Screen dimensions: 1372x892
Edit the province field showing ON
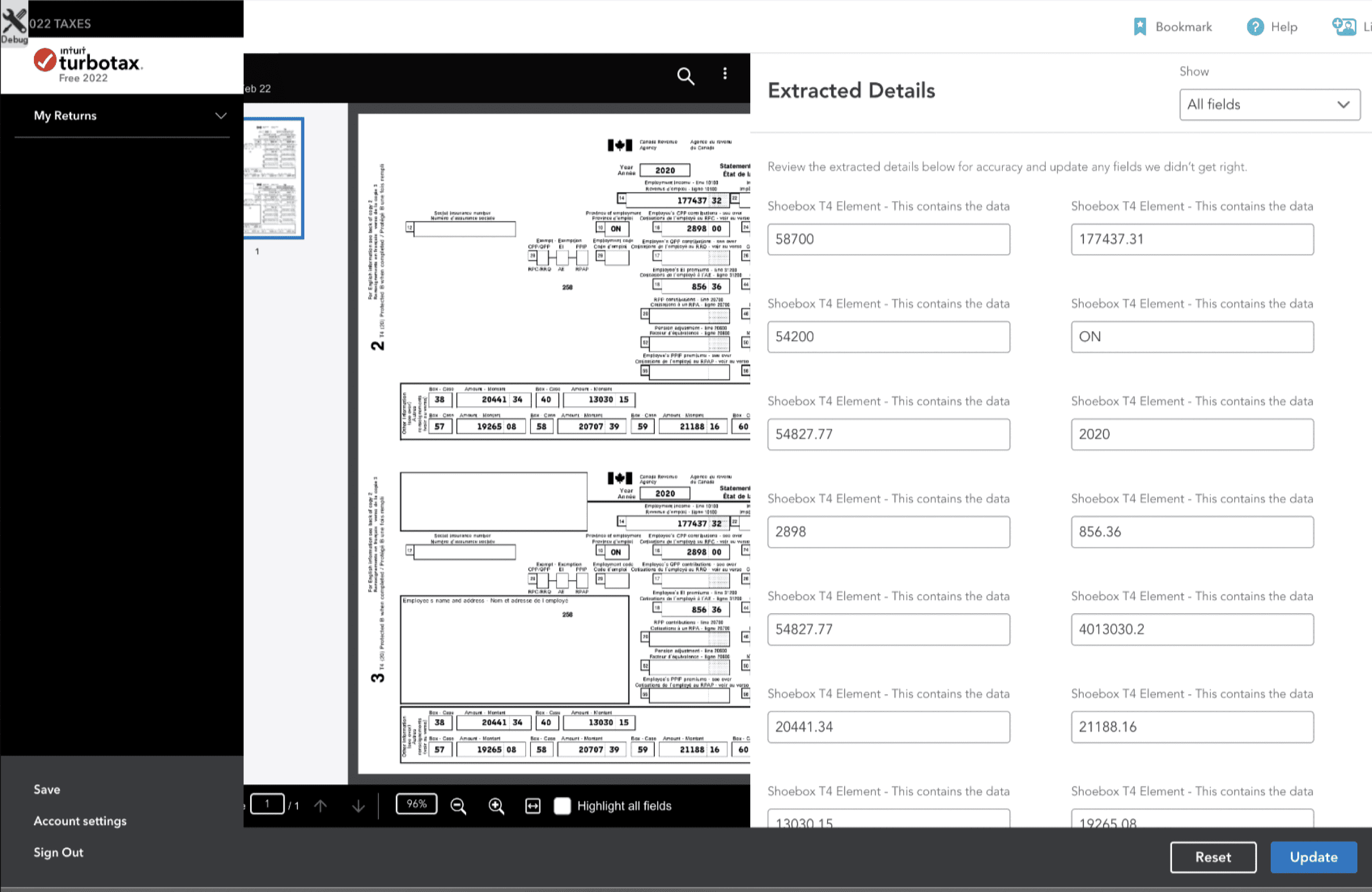[x=1192, y=337]
